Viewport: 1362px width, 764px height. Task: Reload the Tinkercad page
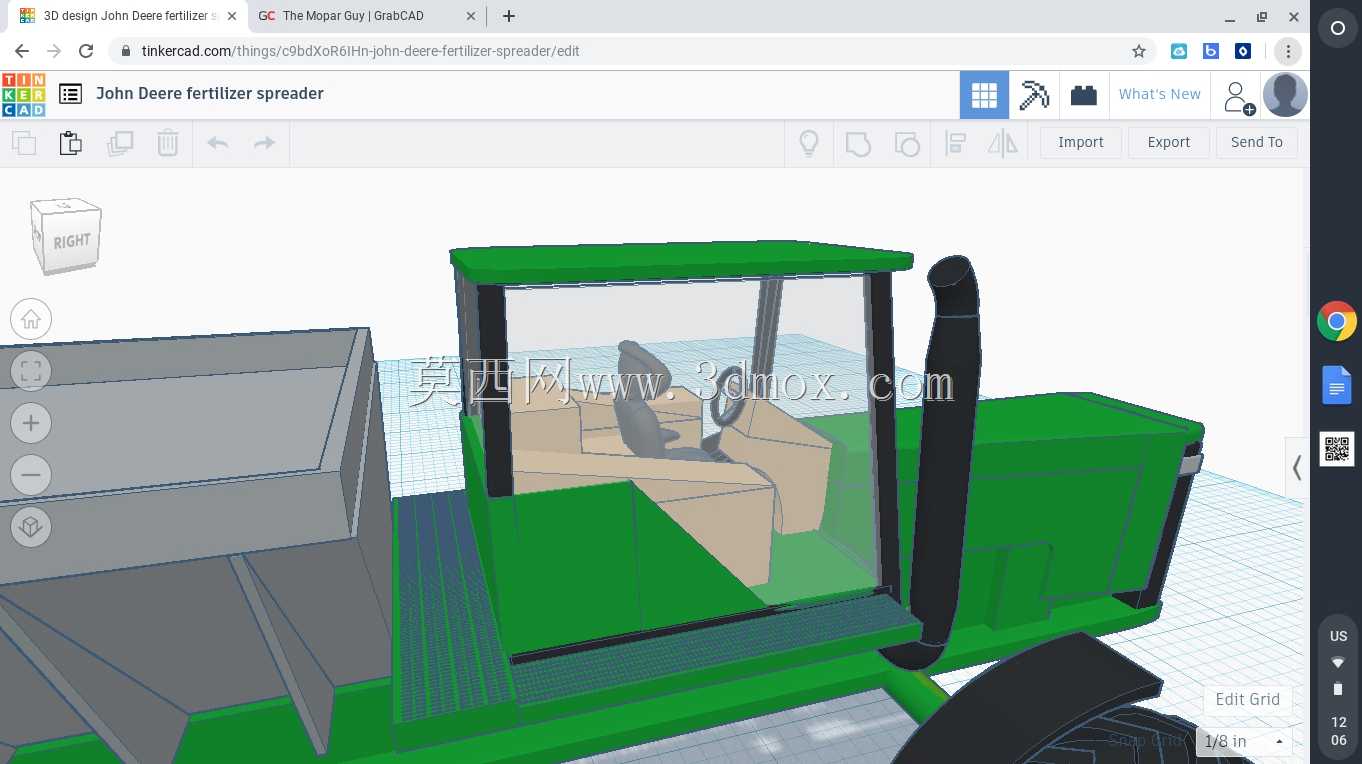(86, 51)
